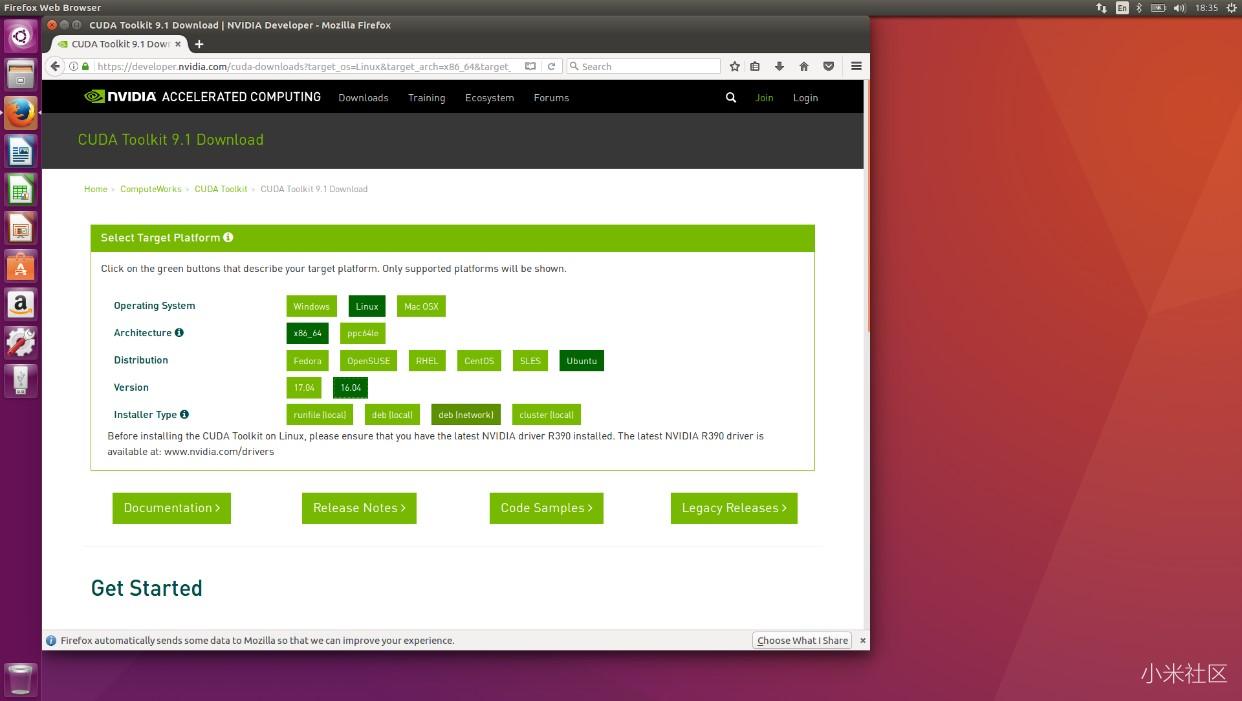Click the Login link
Viewport: 1242px width, 701px height.
point(806,98)
